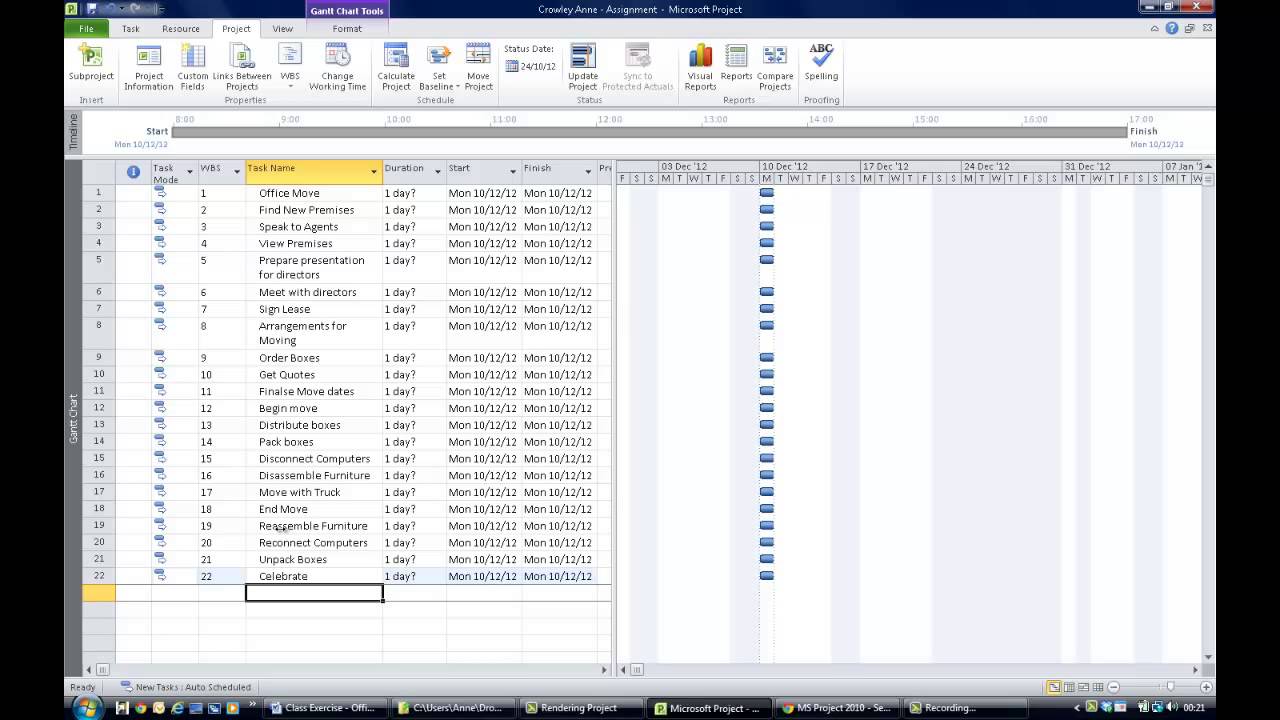The height and width of the screenshot is (720, 1280).
Task: Switch to the View tab
Action: 283,29
